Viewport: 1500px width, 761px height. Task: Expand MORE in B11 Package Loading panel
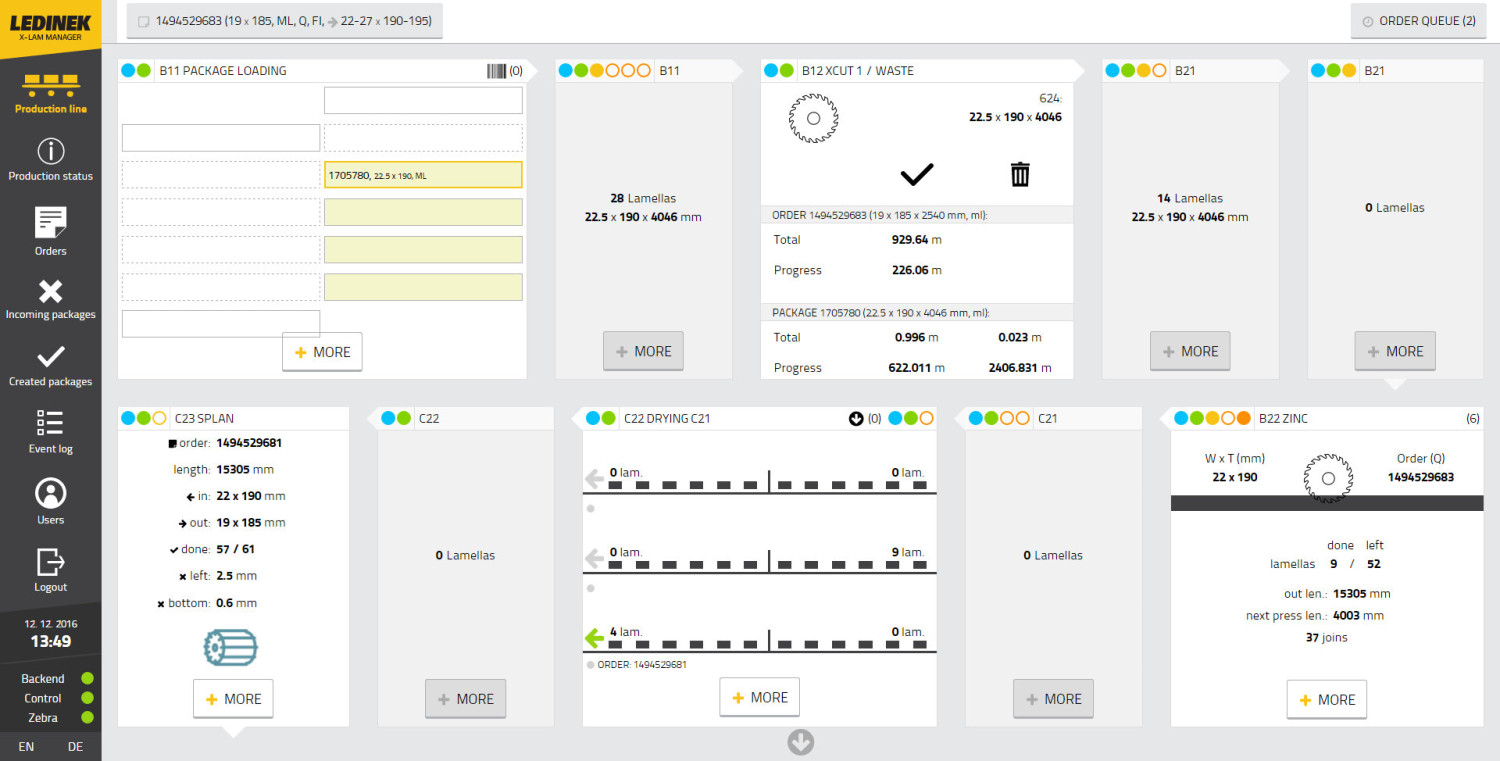coord(322,352)
